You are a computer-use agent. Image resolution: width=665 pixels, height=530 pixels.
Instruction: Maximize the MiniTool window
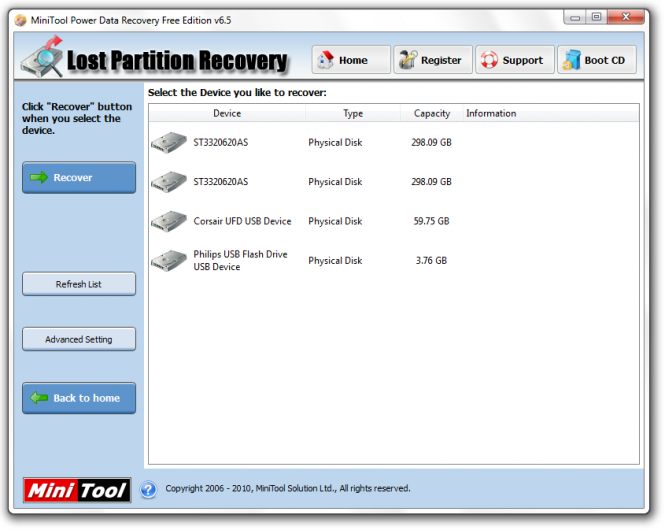(596, 17)
